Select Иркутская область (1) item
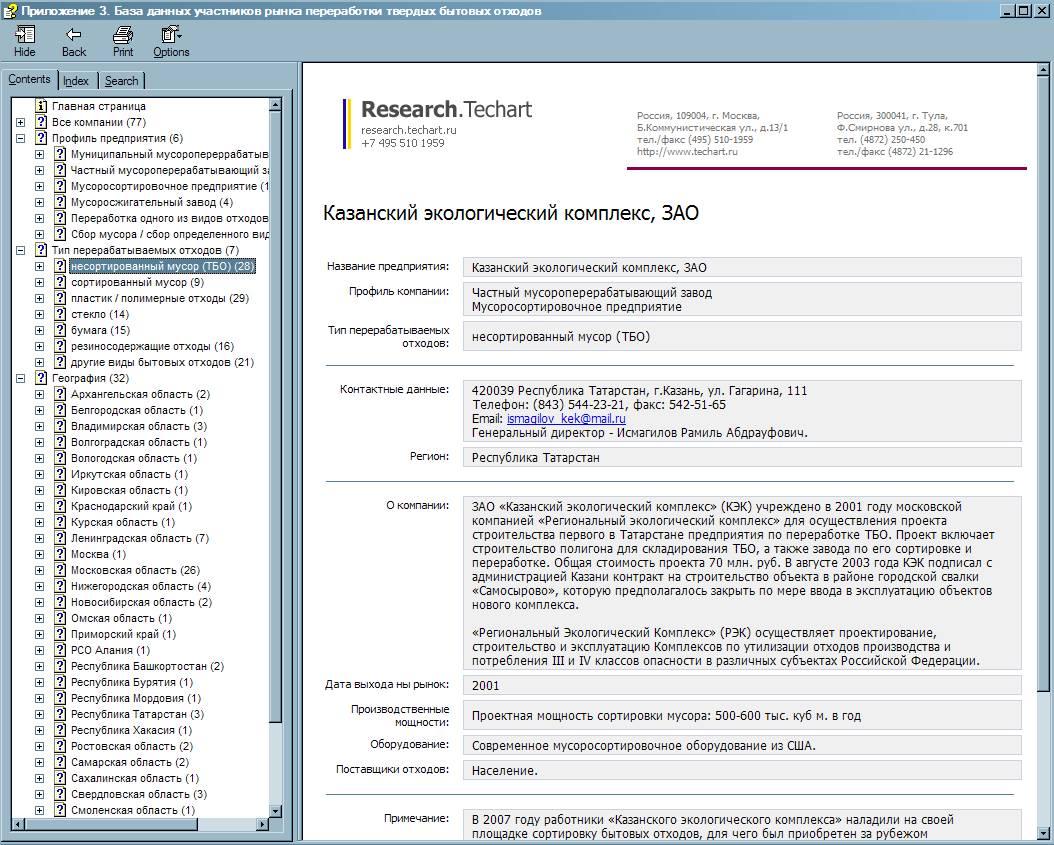 (130, 474)
